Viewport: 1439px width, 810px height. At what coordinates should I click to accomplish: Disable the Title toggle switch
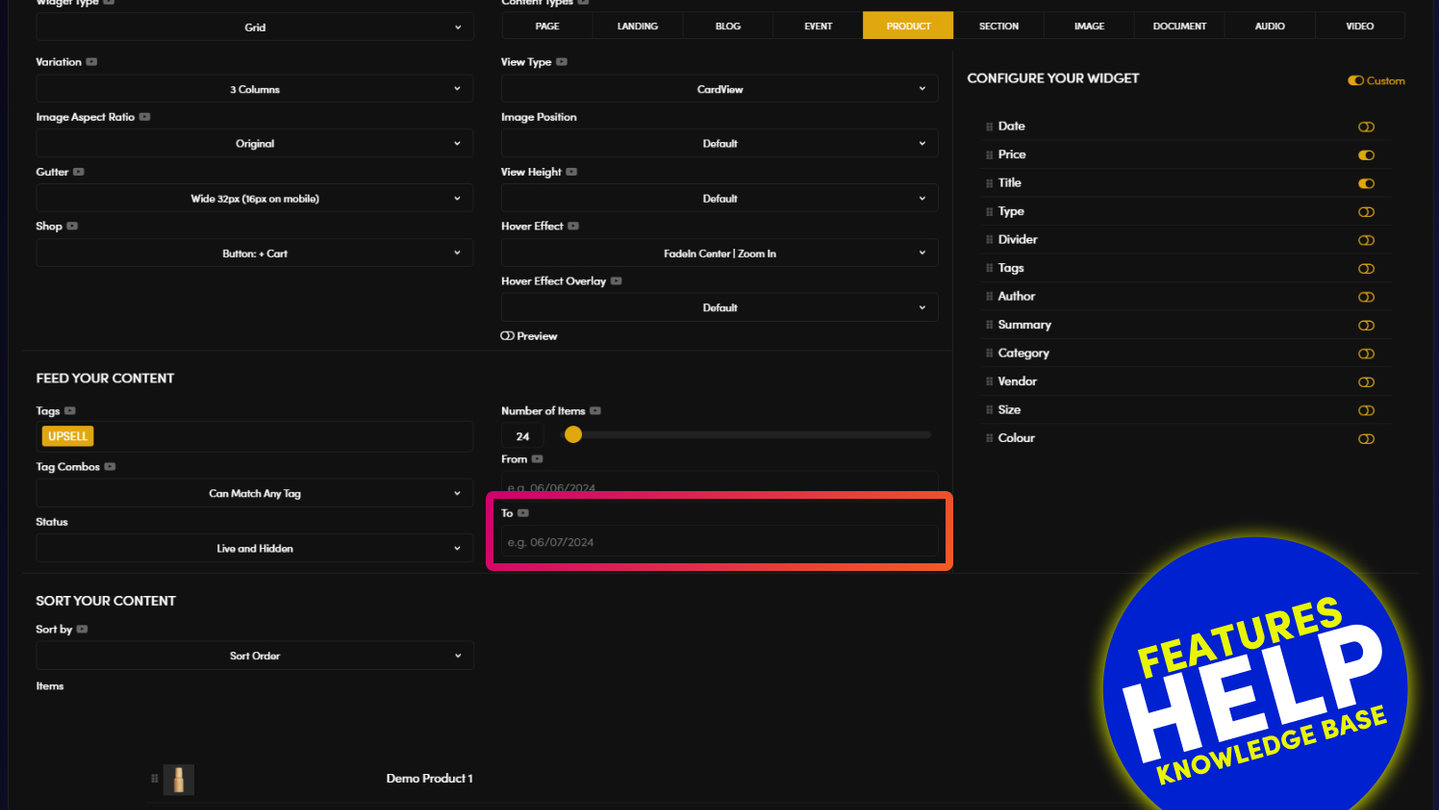(1366, 184)
